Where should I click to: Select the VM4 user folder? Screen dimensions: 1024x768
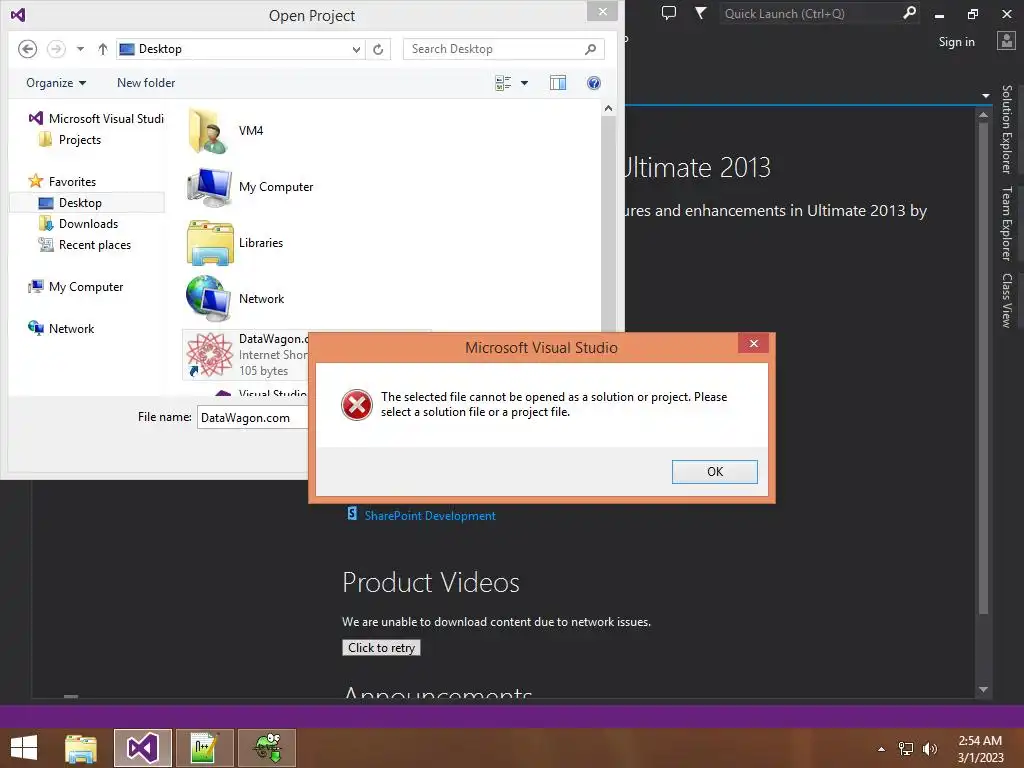pos(225,131)
